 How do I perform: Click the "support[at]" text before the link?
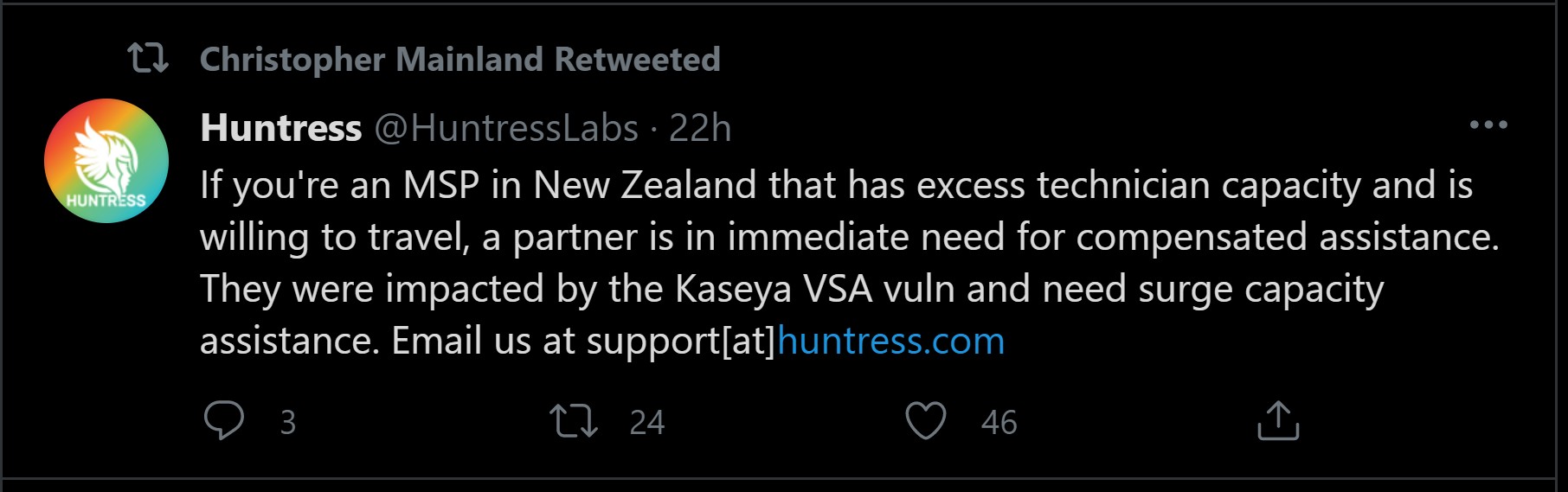click(x=681, y=342)
